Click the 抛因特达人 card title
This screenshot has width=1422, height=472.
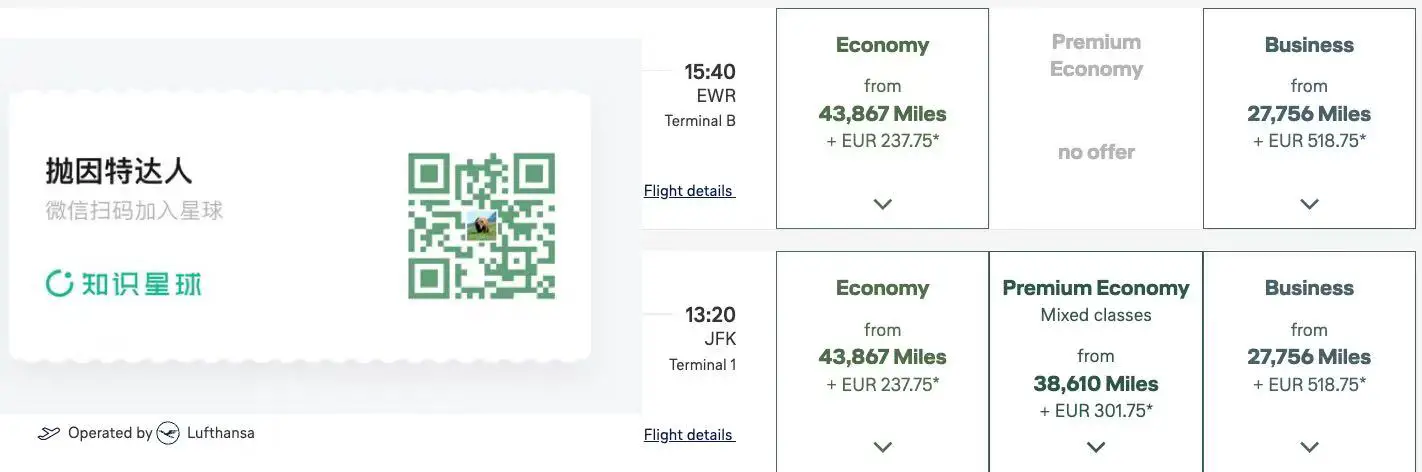(119, 171)
